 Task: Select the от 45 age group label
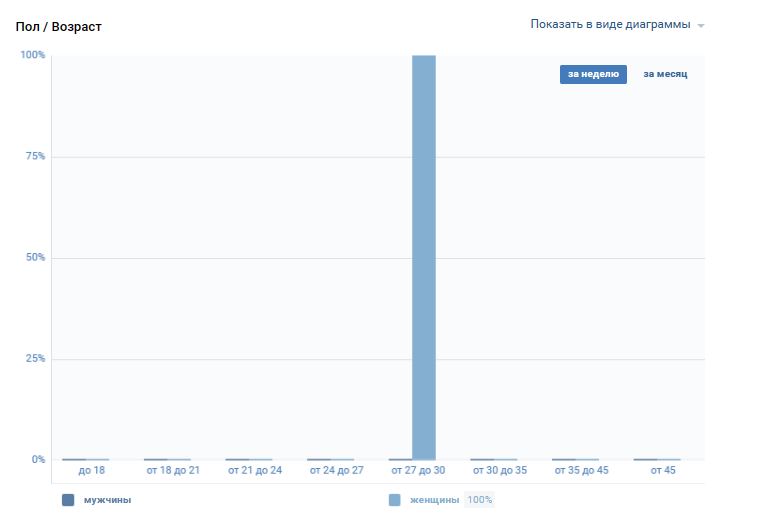pyautogui.click(x=663, y=470)
